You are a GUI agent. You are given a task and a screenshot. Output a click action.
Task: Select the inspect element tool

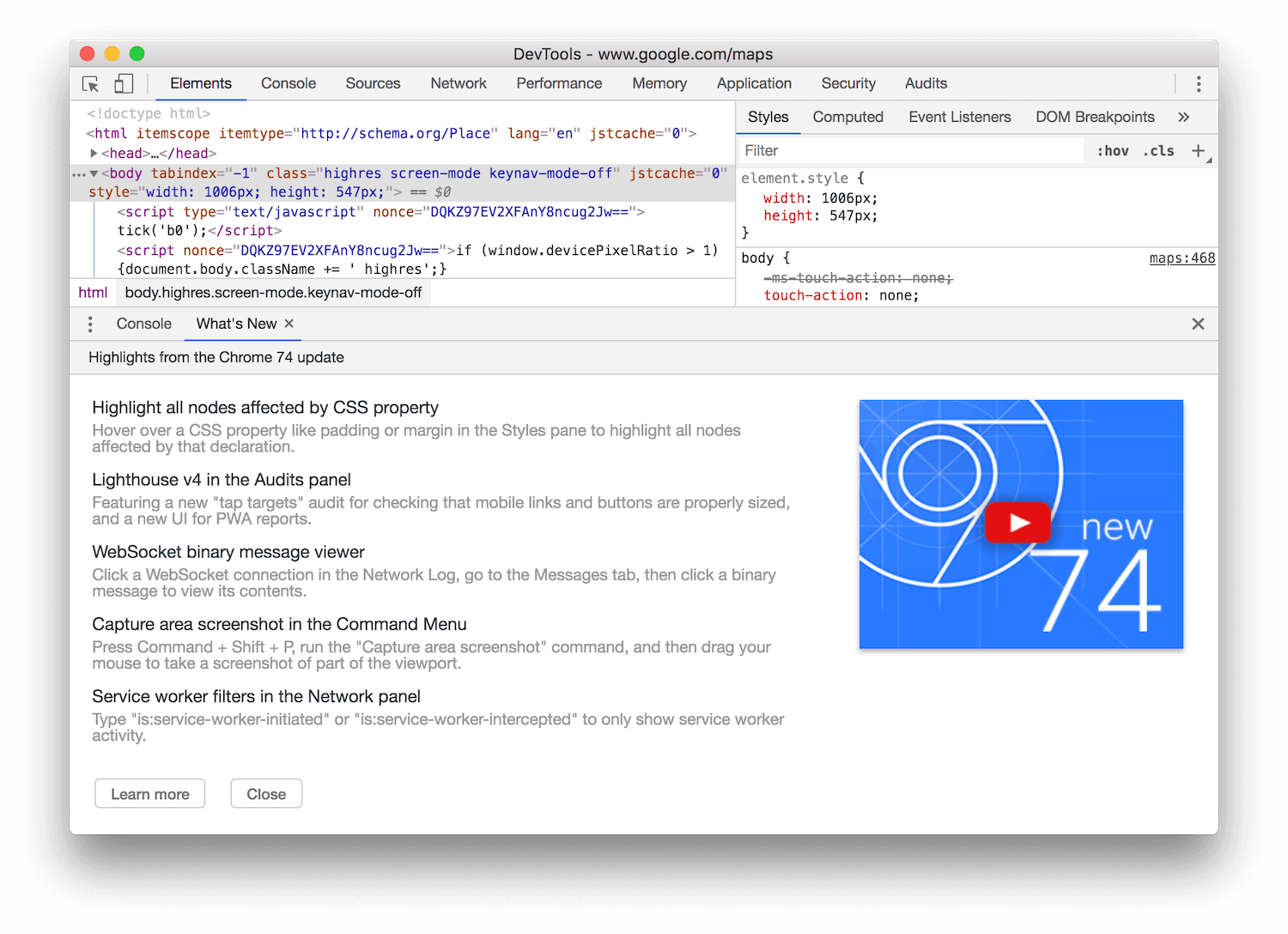(x=90, y=83)
